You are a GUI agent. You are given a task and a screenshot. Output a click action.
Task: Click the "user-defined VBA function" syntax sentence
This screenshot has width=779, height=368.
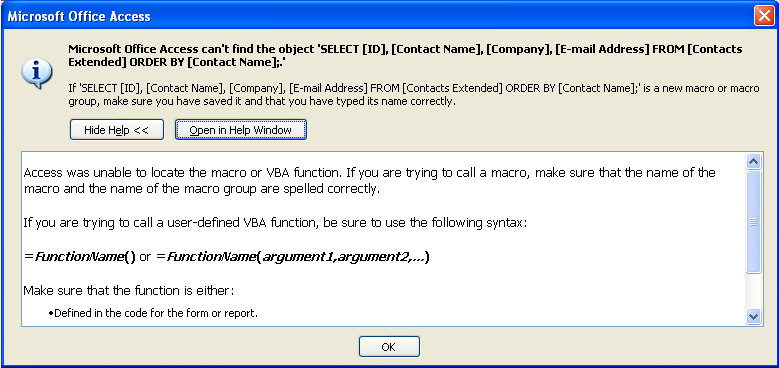pos(275,222)
